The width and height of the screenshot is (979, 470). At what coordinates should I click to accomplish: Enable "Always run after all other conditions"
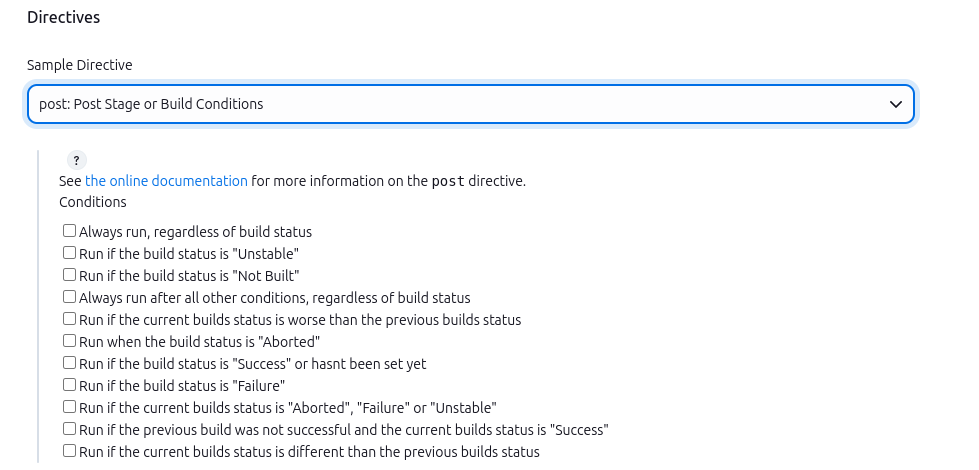pyautogui.click(x=70, y=297)
